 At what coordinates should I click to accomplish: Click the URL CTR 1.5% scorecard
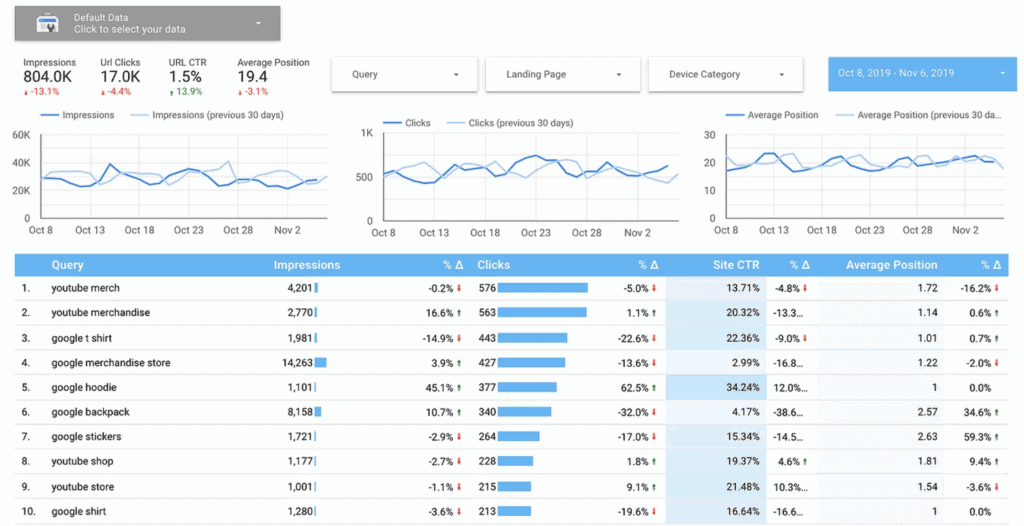(x=187, y=77)
